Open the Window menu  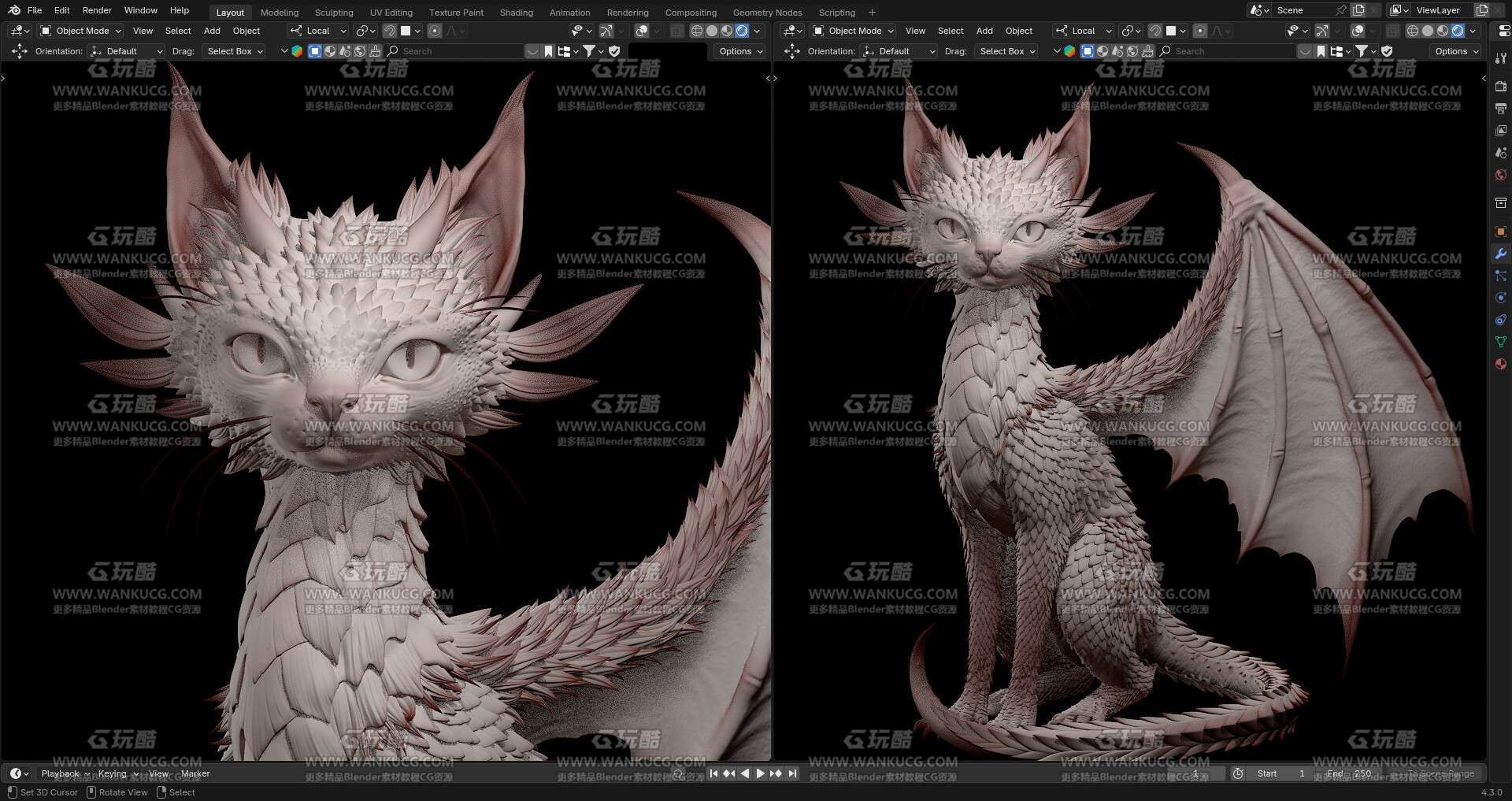141,10
